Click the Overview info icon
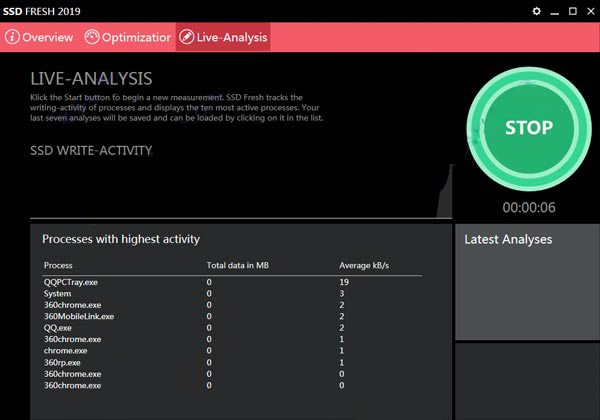This screenshot has width=600, height=420. click(x=12, y=37)
